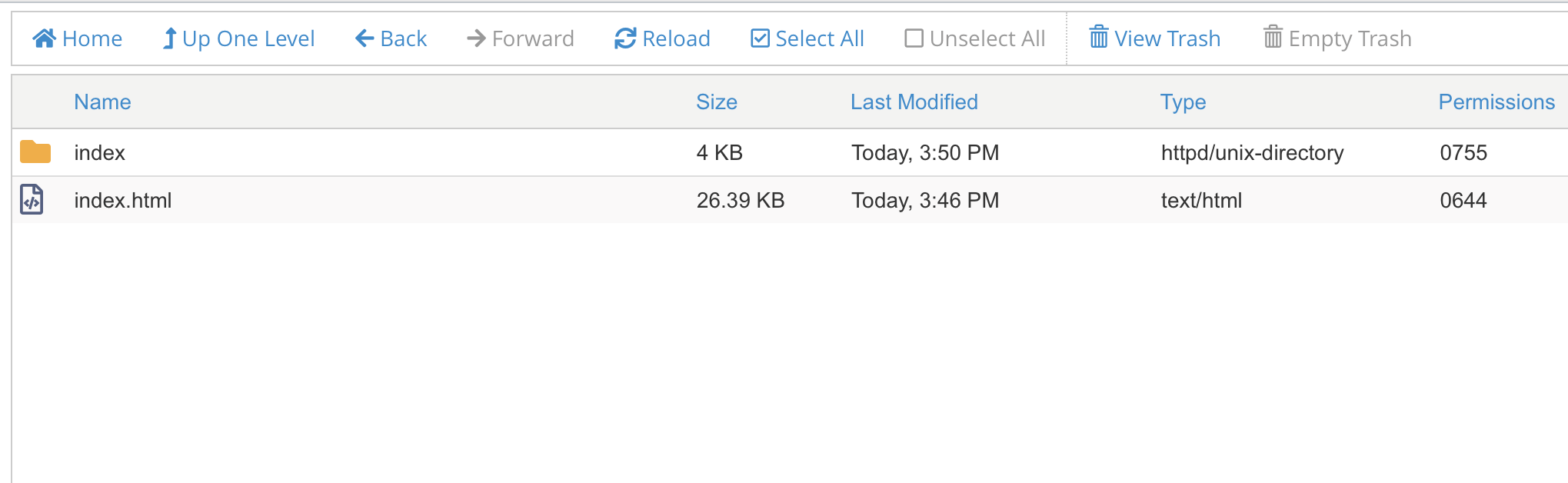Click the 0755 permissions value for index folder
Viewport: 1568px width, 483px height.
click(x=1463, y=152)
